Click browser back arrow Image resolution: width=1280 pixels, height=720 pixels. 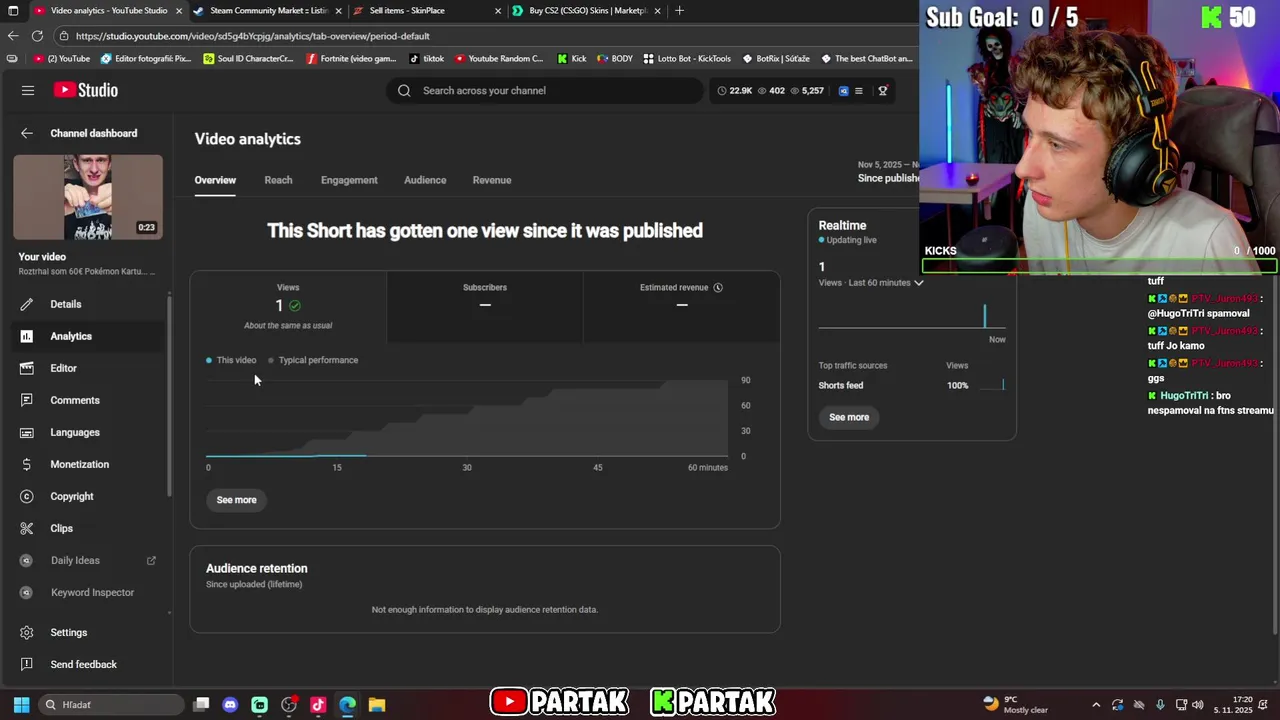coord(13,36)
